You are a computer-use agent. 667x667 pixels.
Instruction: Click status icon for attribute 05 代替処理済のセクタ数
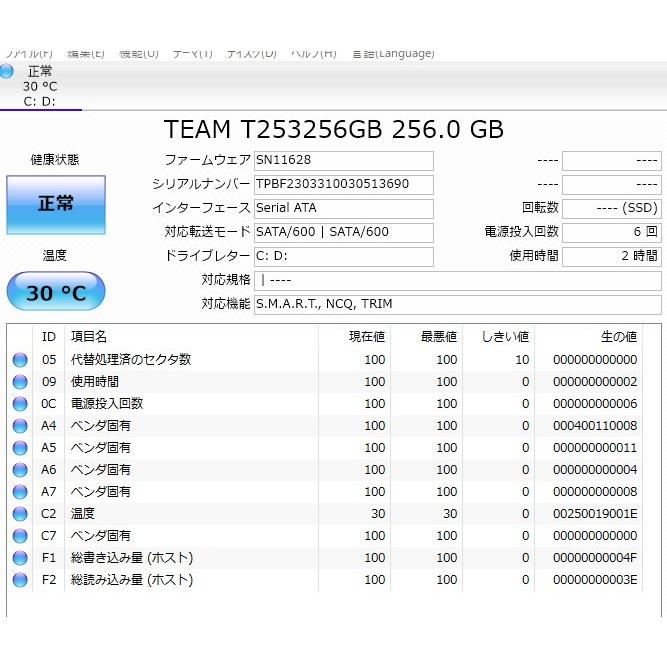pos(20,360)
